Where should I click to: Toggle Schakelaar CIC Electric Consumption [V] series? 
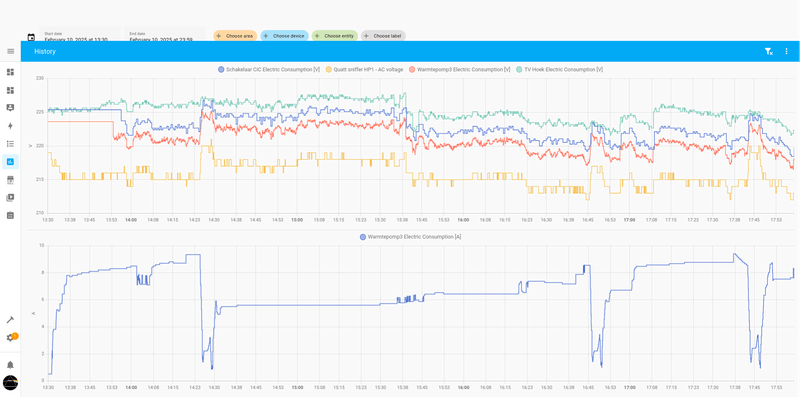[269, 69]
